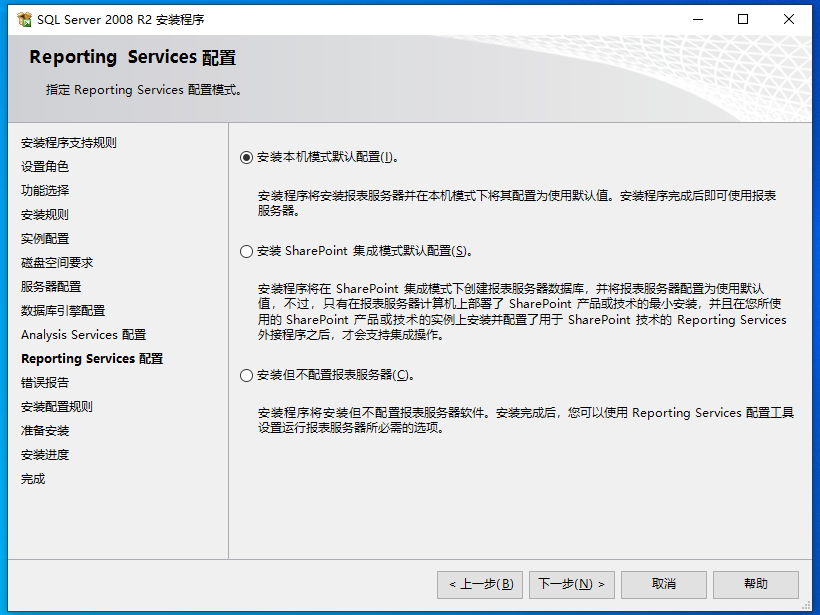Screen dimensions: 820x615
Task: Click the 安装配置规则 step in sidebar
Action: pos(57,407)
